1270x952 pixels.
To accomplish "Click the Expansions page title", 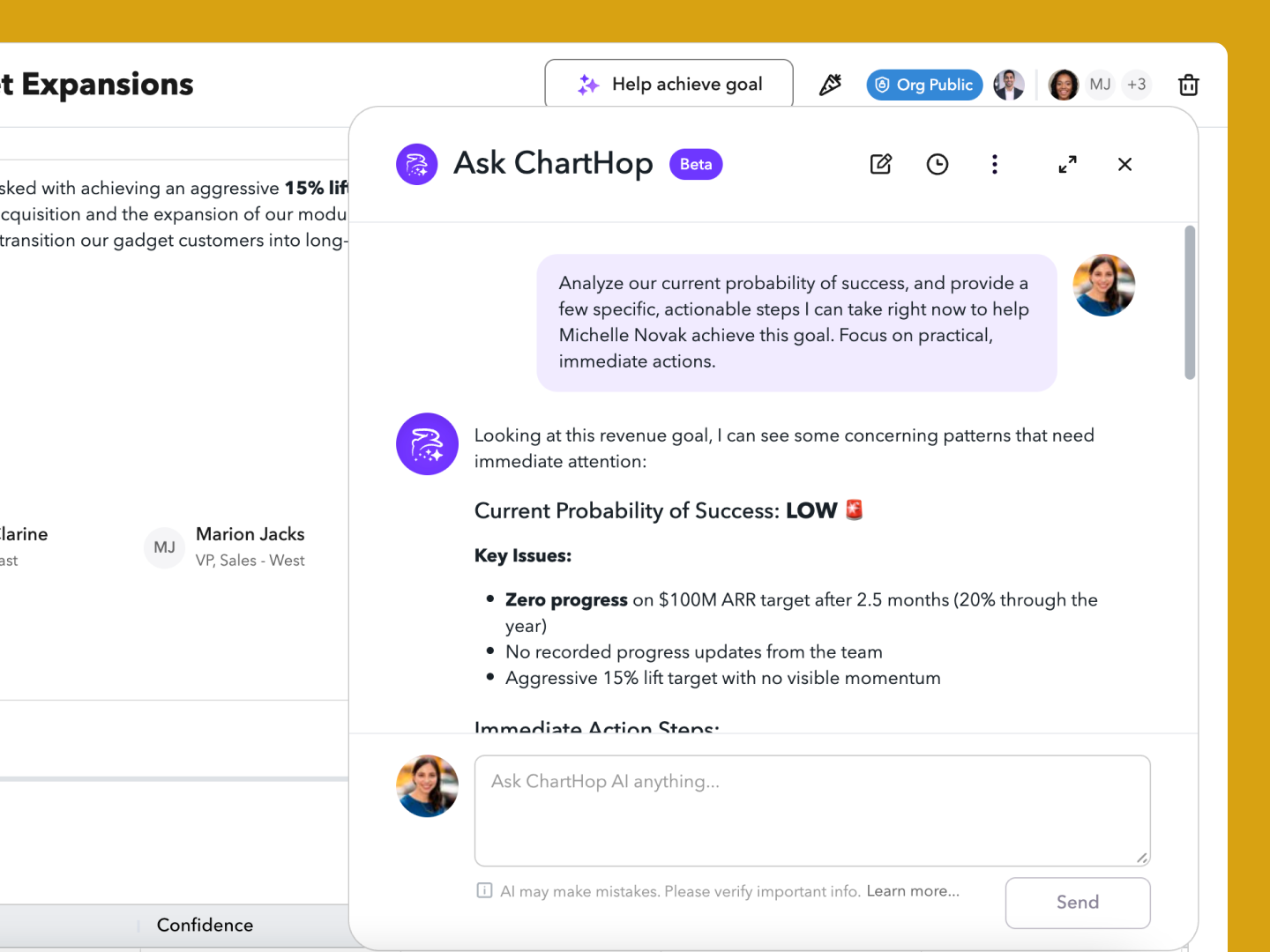I will point(97,84).
